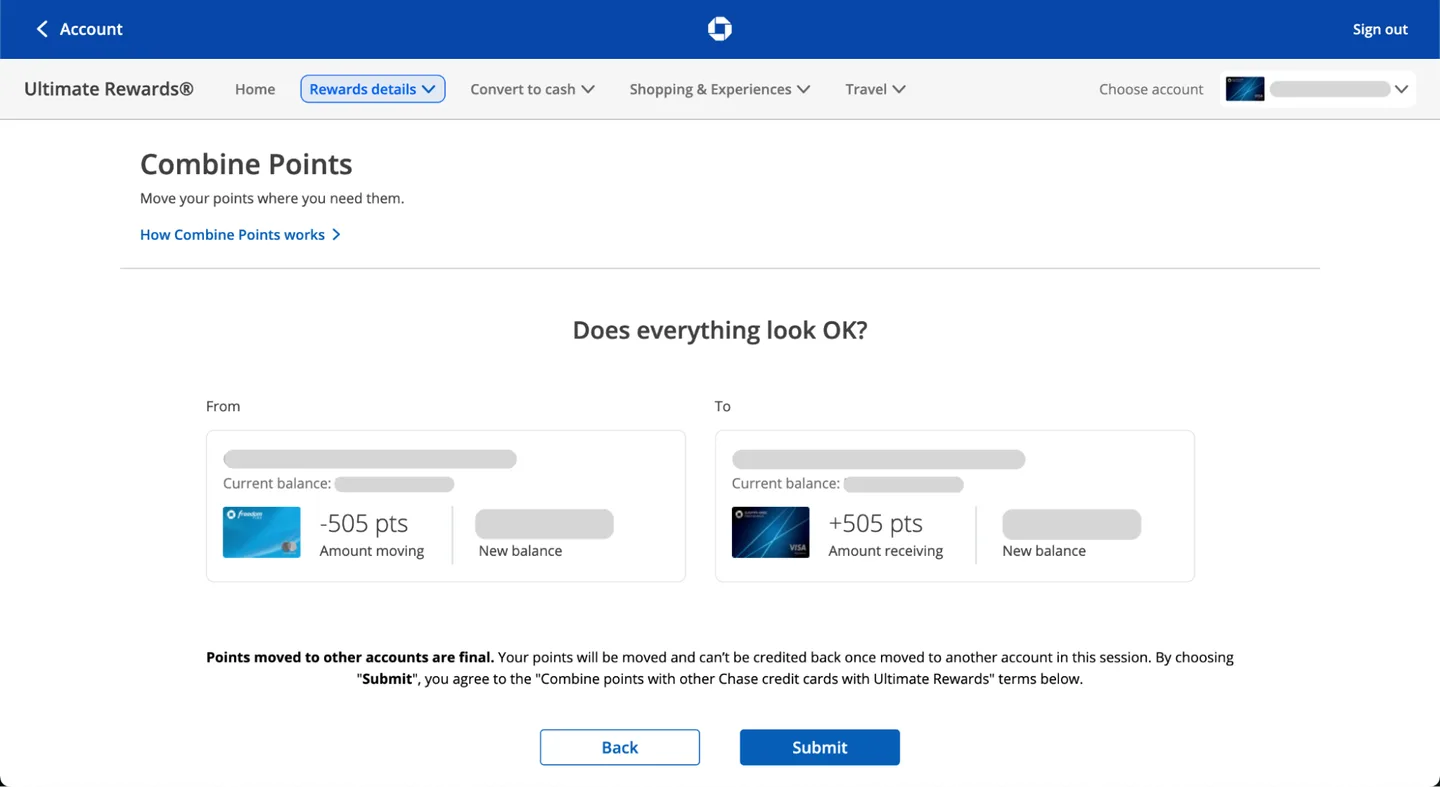This screenshot has height=787, width=1440.
Task: Click the Chase octagon logo in header
Action: pyautogui.click(x=719, y=29)
